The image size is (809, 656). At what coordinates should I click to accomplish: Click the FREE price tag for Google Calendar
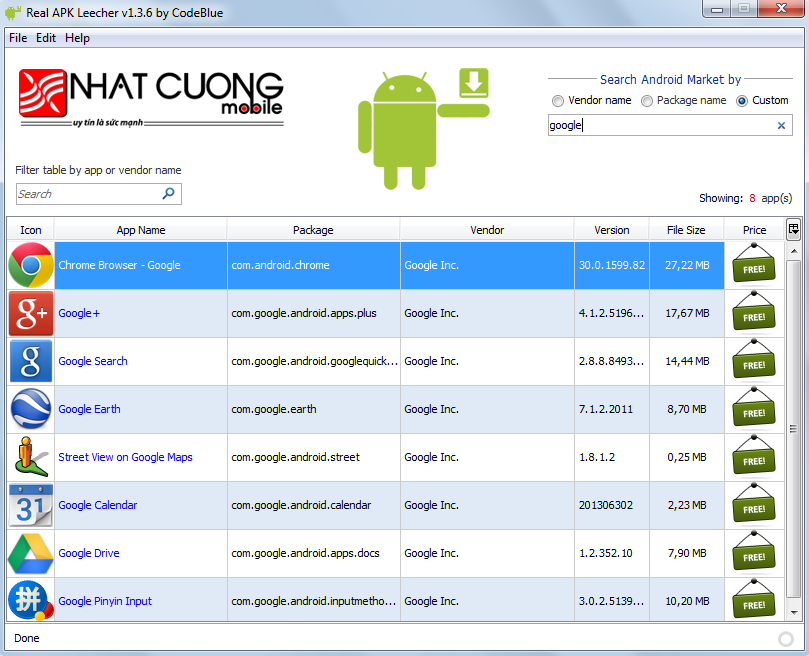pos(754,505)
